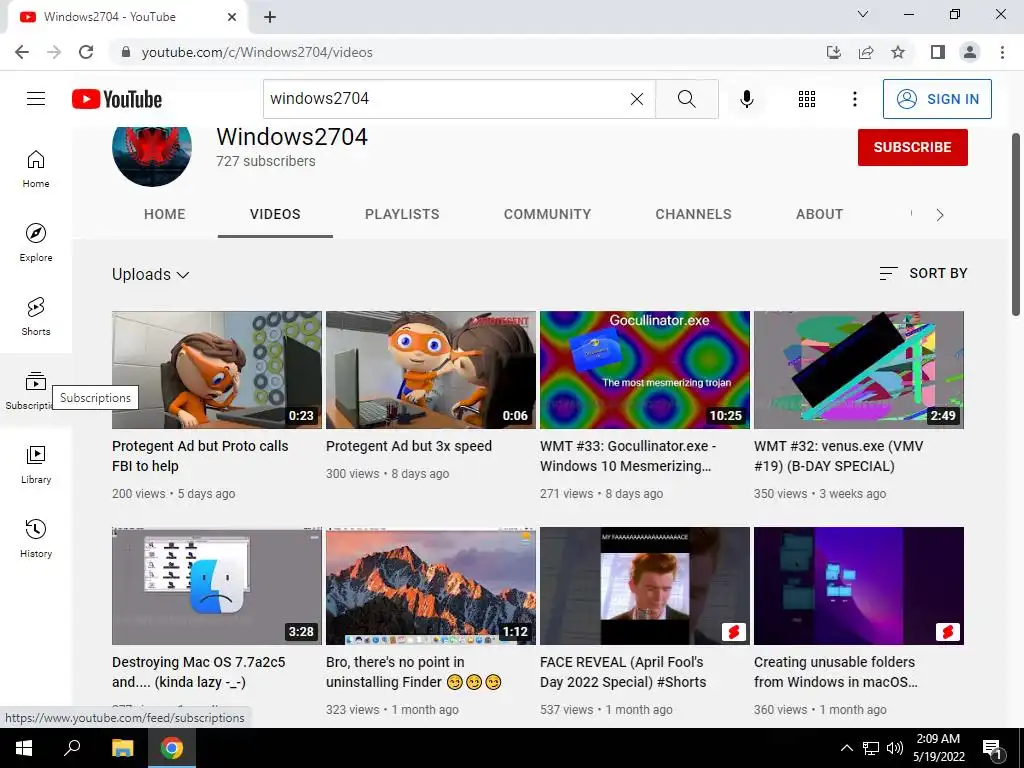Show hidden system tray icons
This screenshot has height=768, width=1024.
[x=846, y=748]
